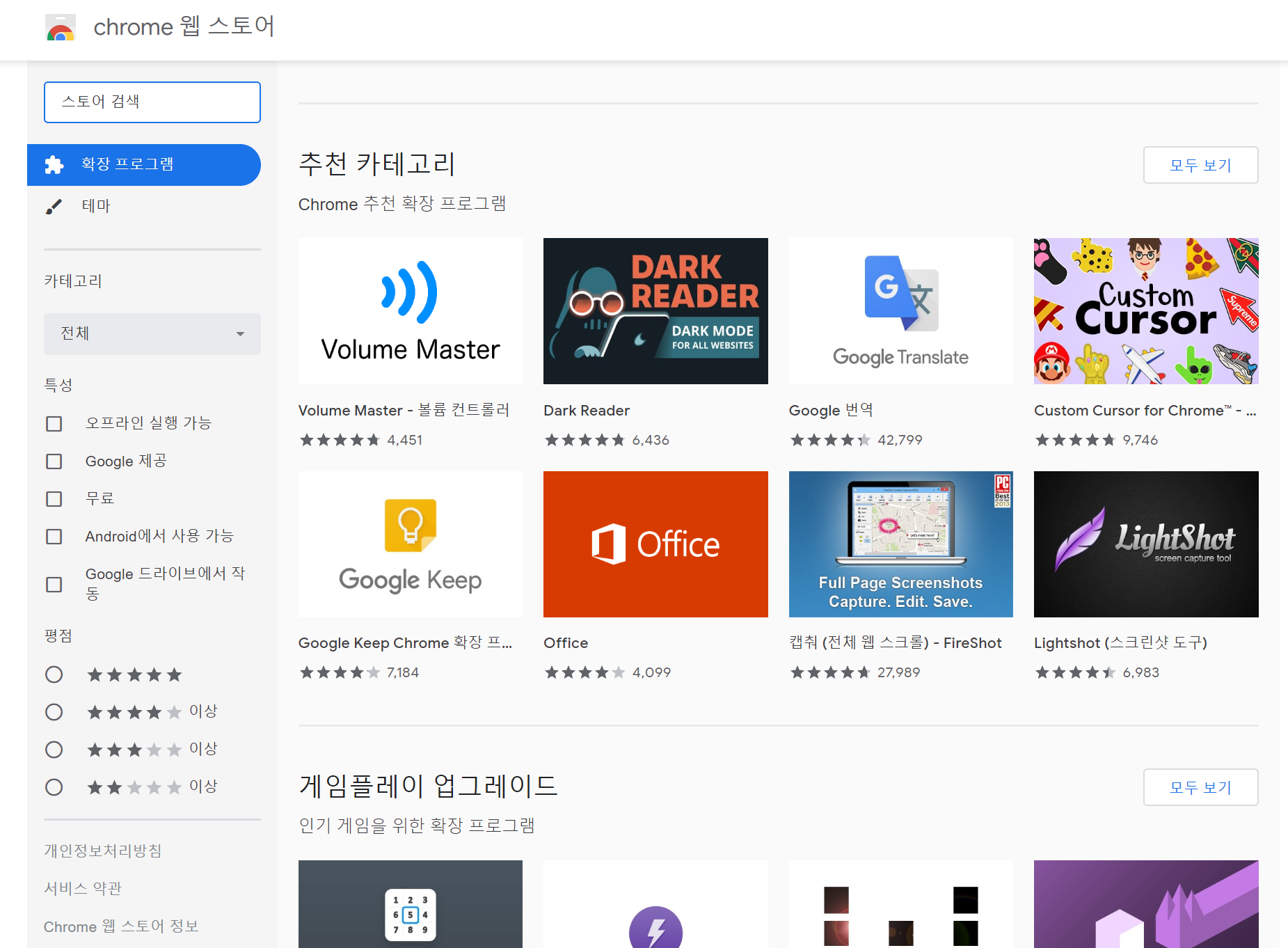Click the Volume Master star rating 4,451

[361, 440]
